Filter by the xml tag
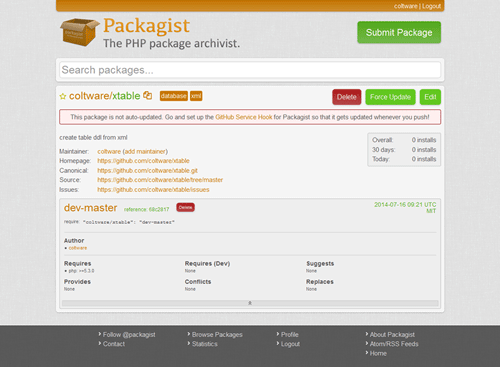This screenshot has width=500, height=367. 196,96
